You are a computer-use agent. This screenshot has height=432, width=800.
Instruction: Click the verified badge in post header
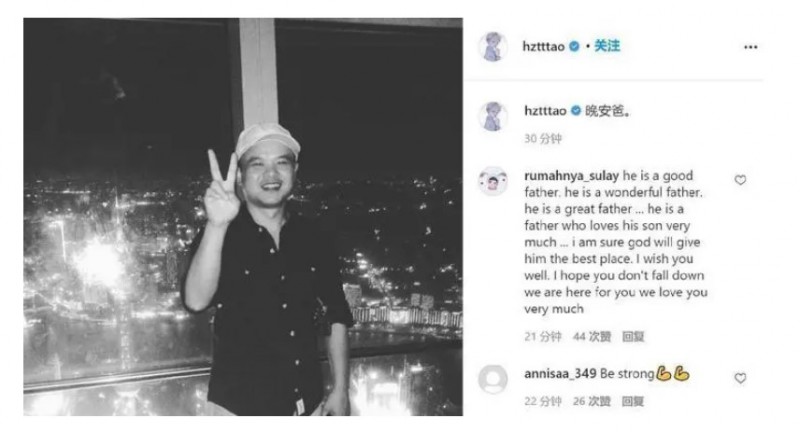(574, 46)
